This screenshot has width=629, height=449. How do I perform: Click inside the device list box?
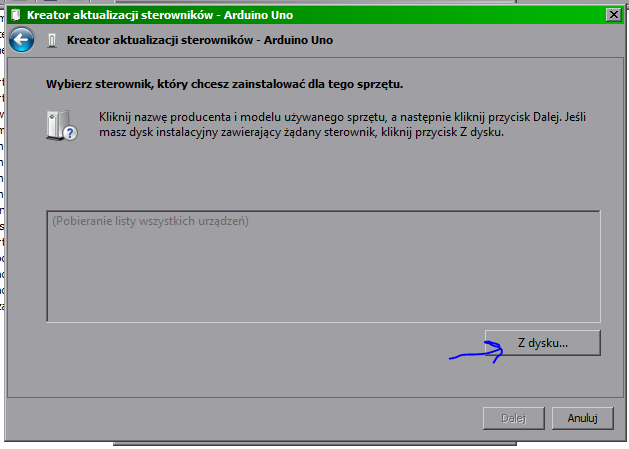322,275
